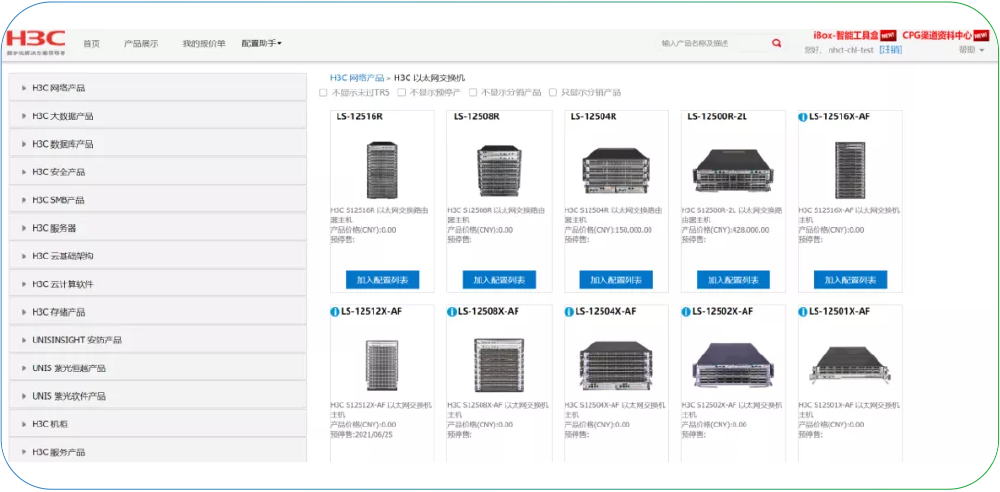1000x492 pixels.
Task: Expand H3C 网络产品 category
Action: coord(158,87)
